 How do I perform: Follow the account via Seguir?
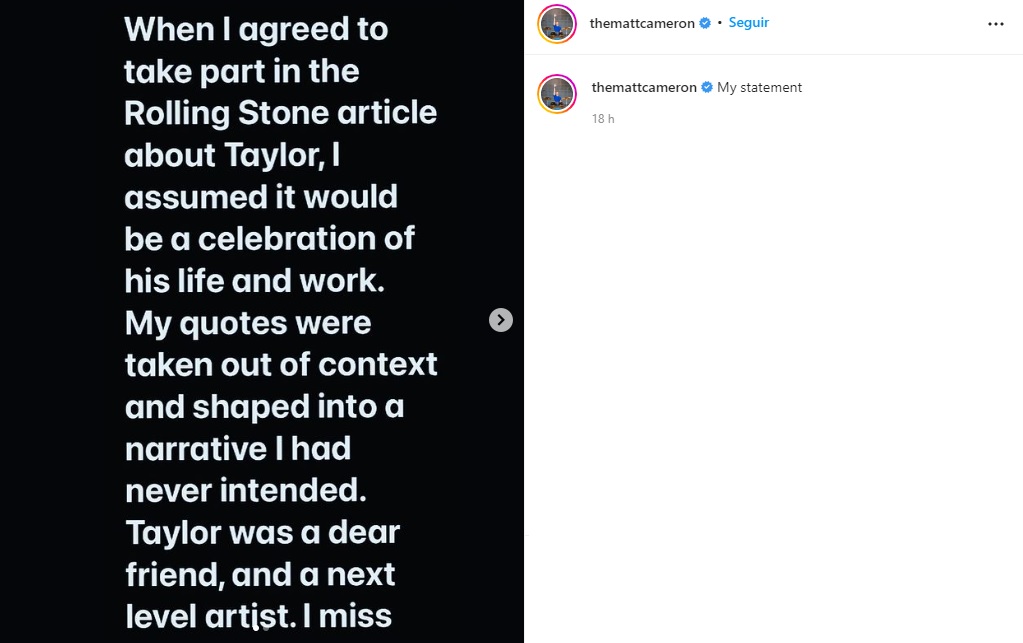[749, 23]
